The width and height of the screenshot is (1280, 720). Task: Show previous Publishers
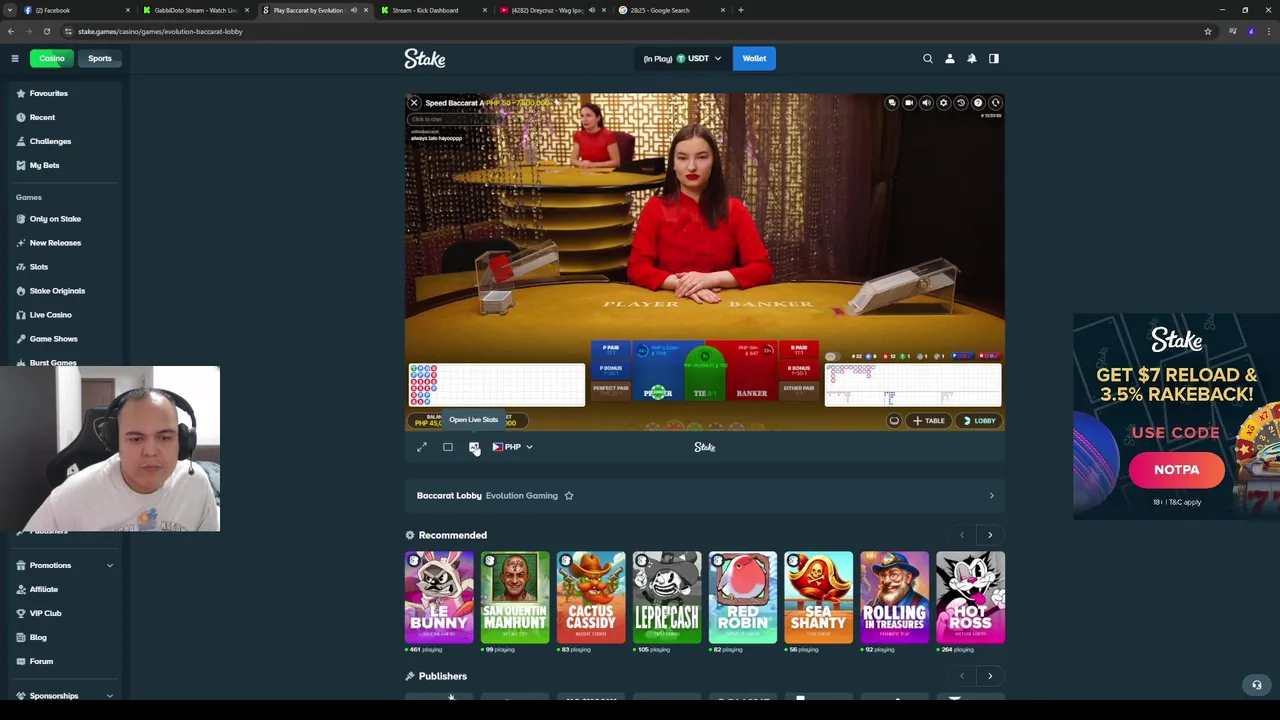pos(962,676)
